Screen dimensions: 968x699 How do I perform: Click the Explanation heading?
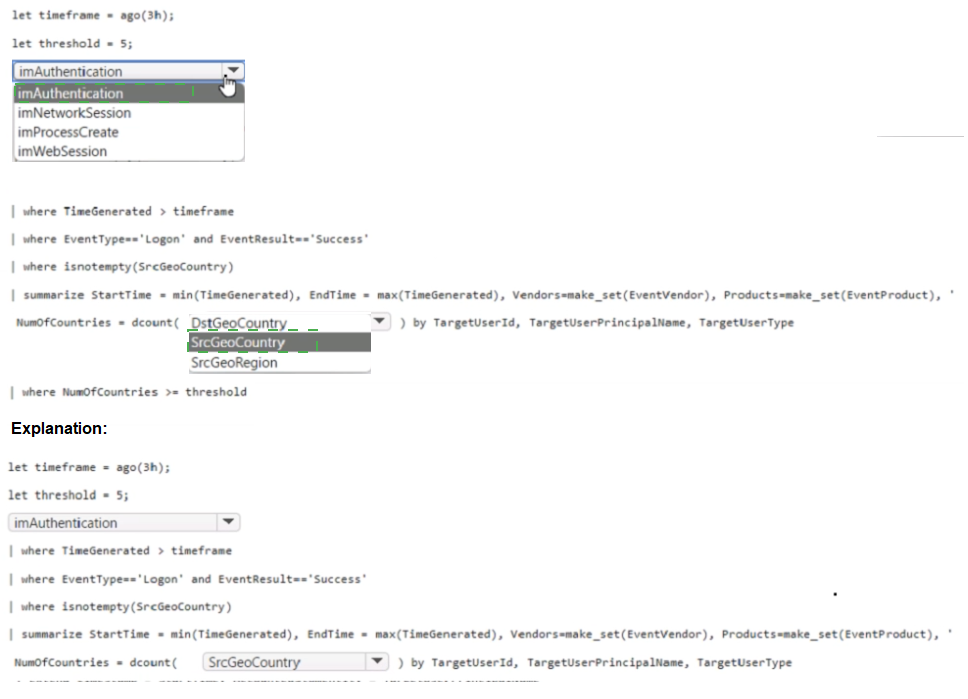[x=59, y=428]
